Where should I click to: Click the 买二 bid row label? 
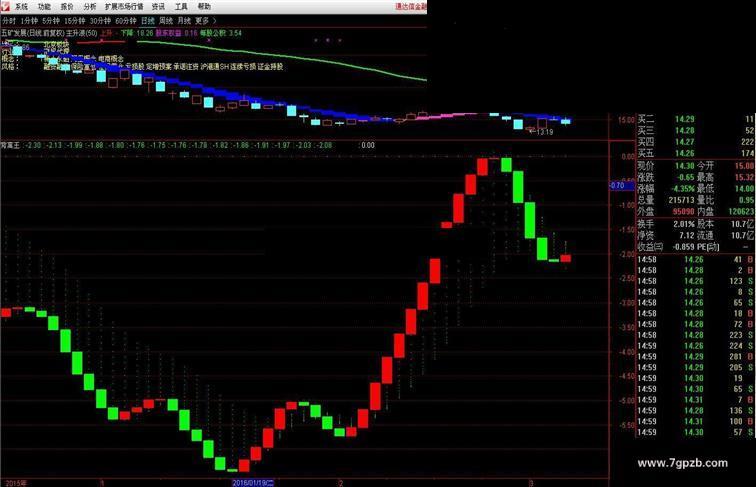tap(646, 119)
